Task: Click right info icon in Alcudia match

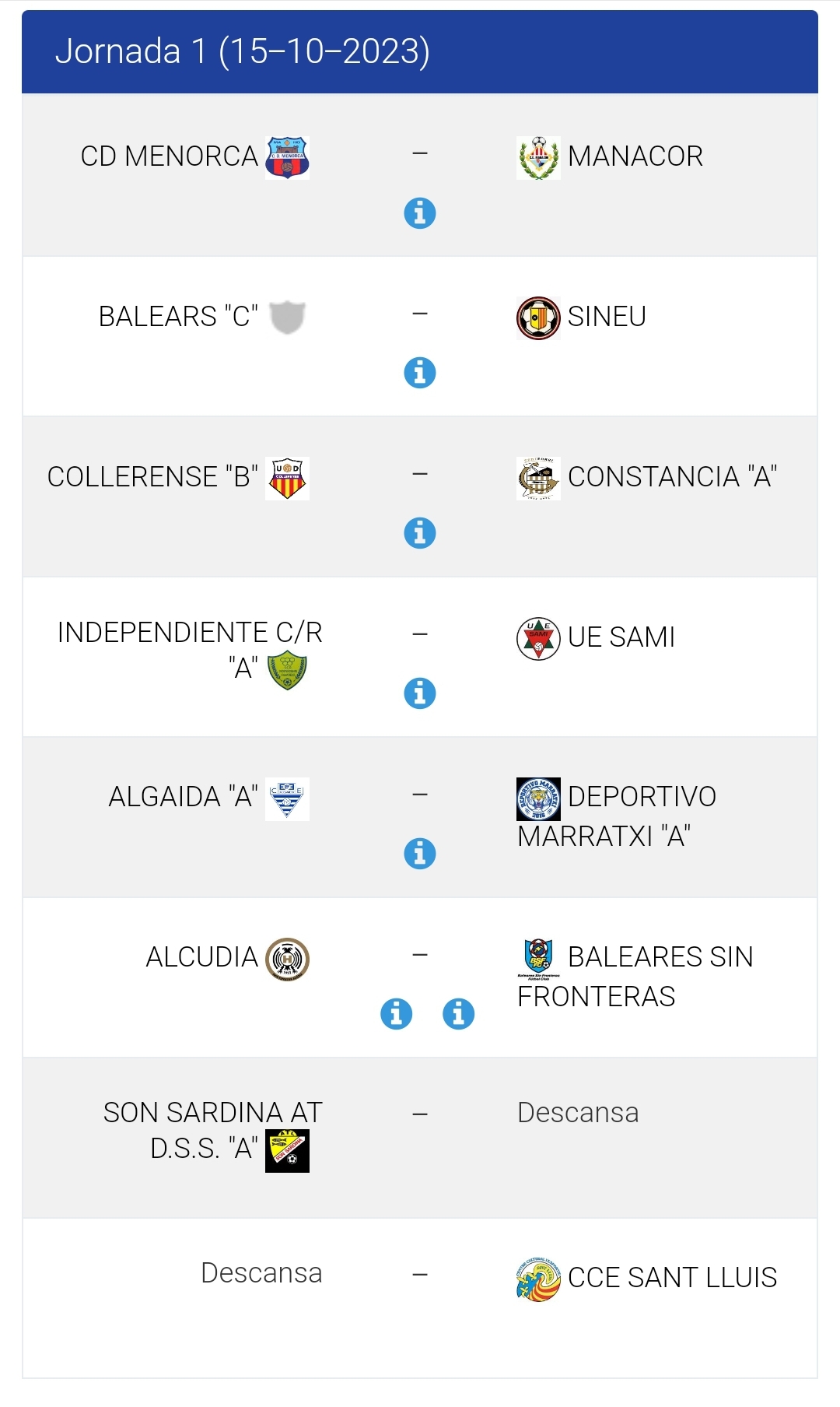Action: pos(459,1014)
